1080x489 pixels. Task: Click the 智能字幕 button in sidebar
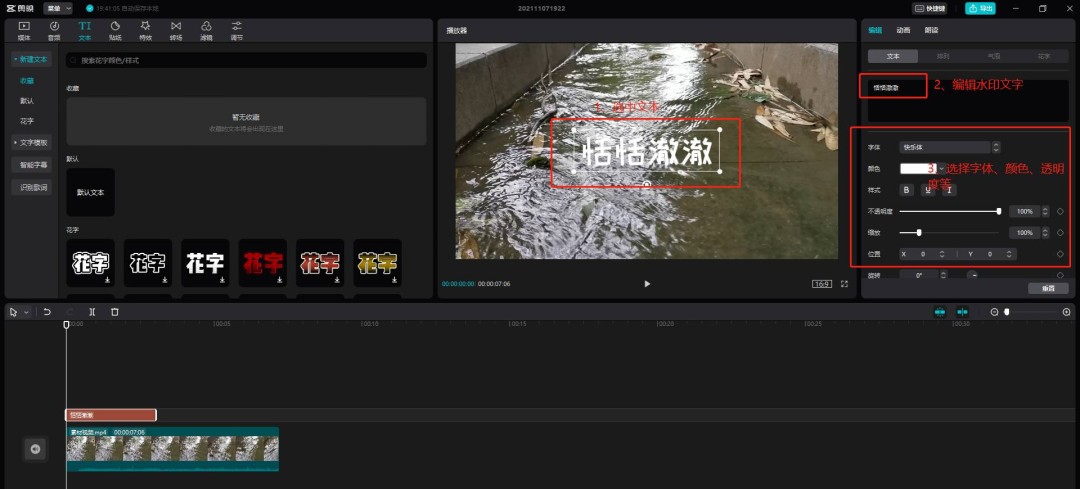34,164
